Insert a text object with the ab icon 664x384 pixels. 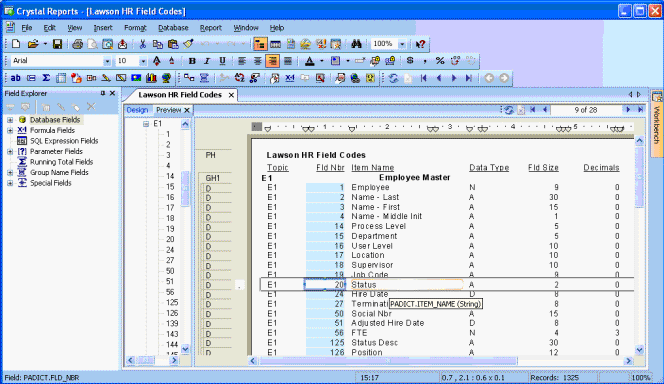[16, 78]
